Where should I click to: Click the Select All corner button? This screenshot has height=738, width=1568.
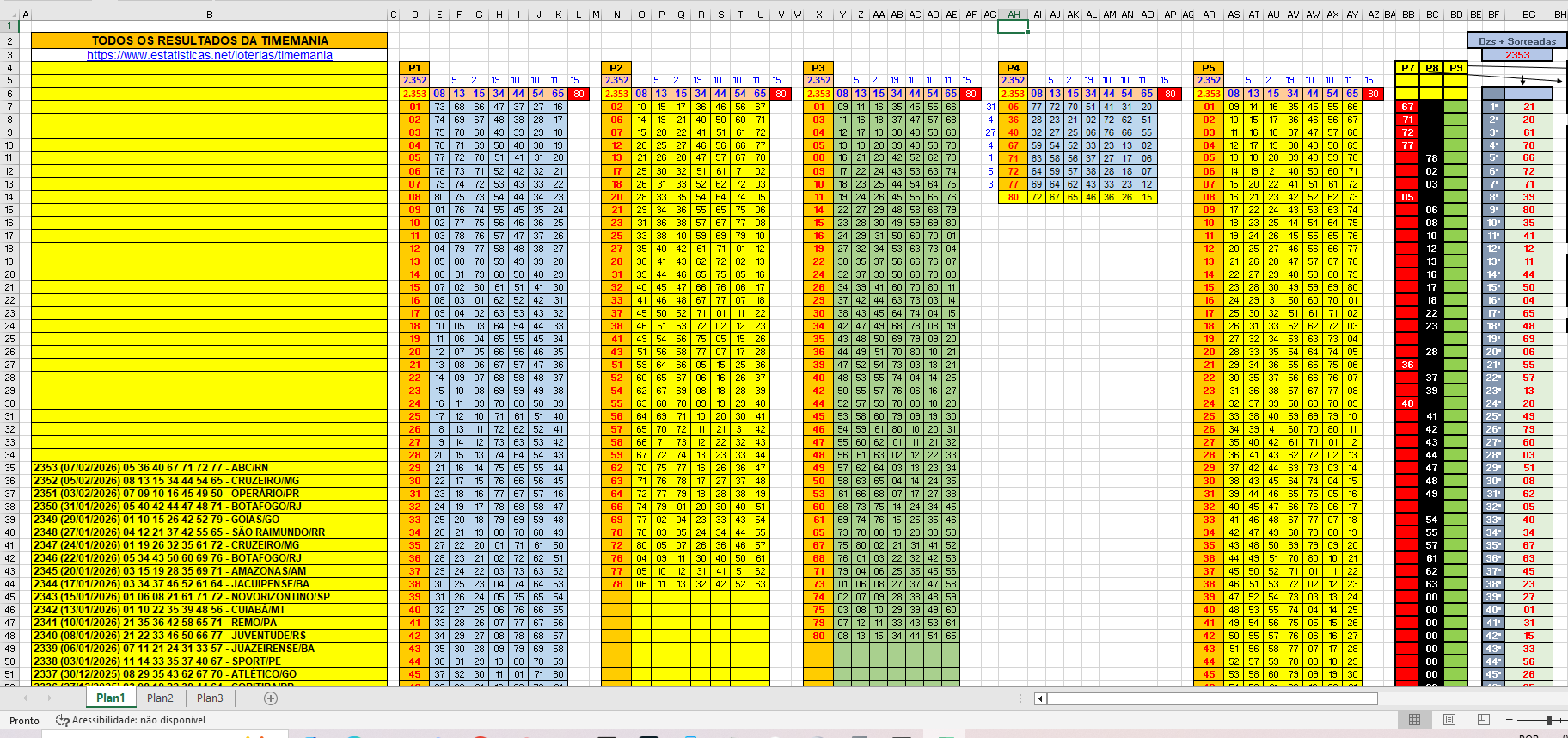9,15
